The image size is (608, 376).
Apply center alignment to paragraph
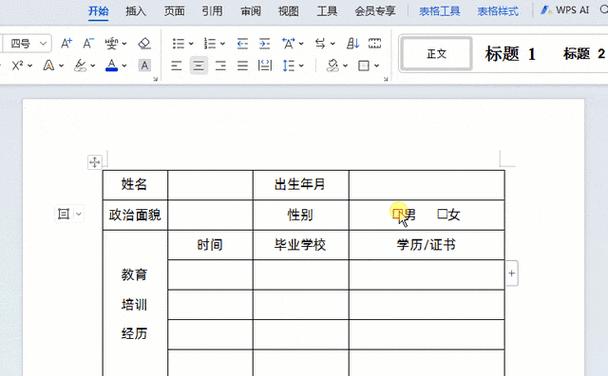click(x=199, y=66)
